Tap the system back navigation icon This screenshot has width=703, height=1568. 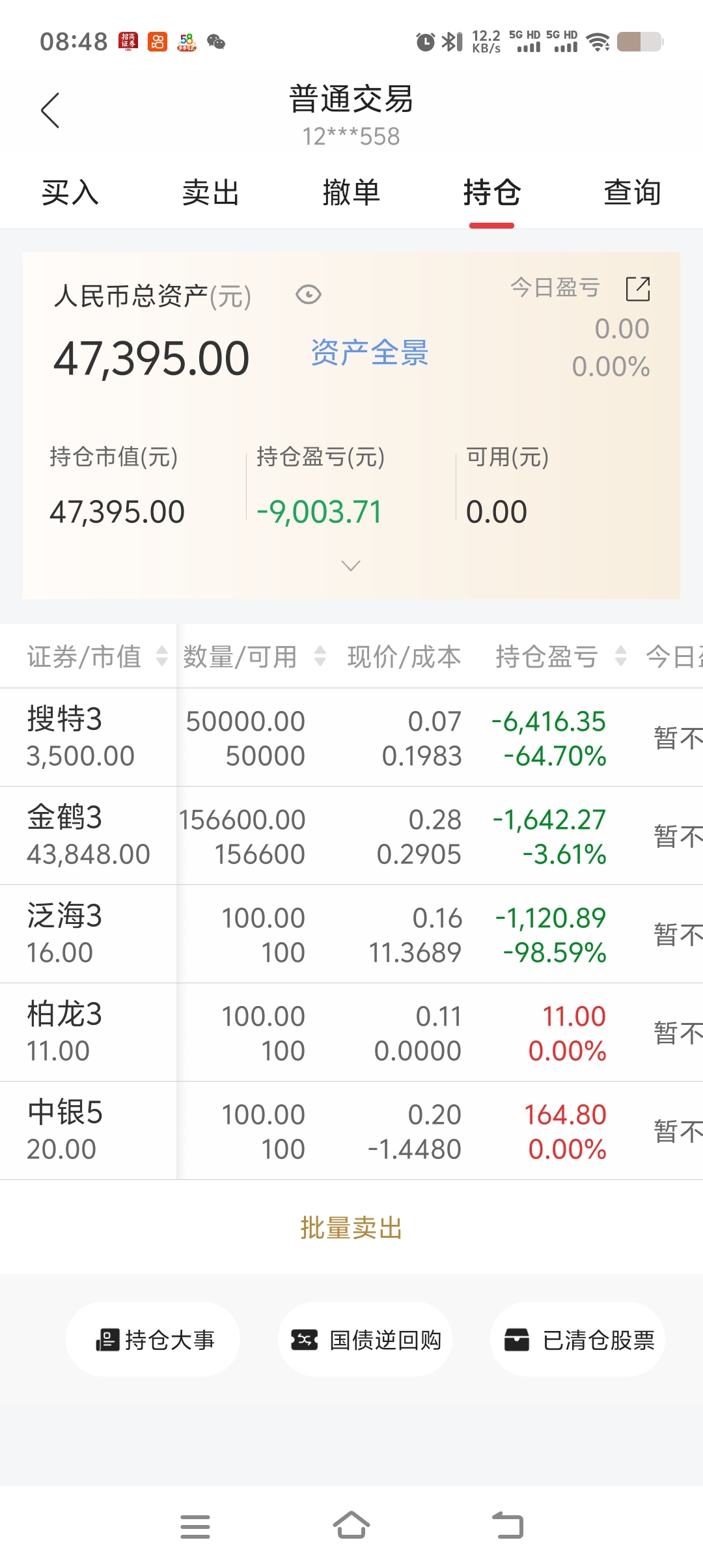(508, 1526)
